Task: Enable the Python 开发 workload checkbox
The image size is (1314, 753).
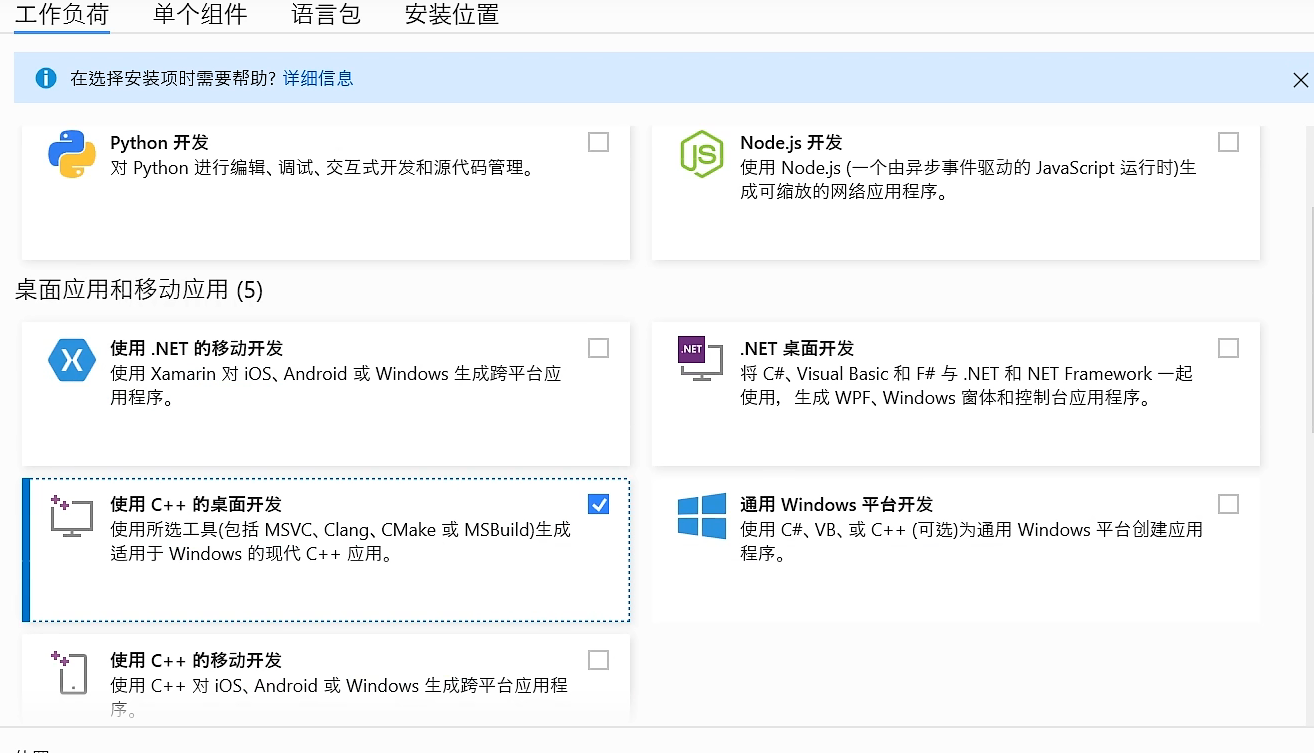Action: click(x=598, y=142)
